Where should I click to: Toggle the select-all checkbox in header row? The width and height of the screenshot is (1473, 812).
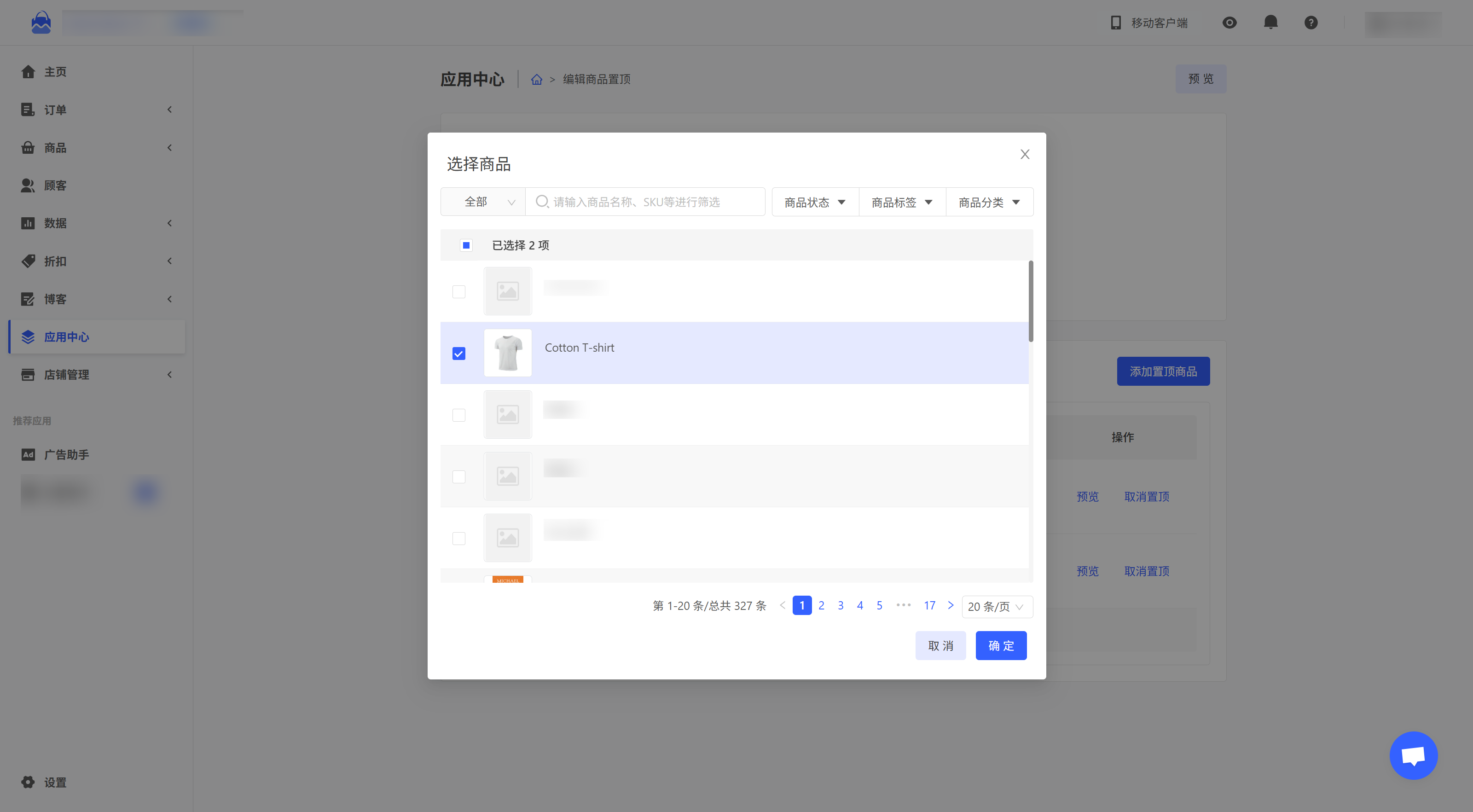coord(466,245)
